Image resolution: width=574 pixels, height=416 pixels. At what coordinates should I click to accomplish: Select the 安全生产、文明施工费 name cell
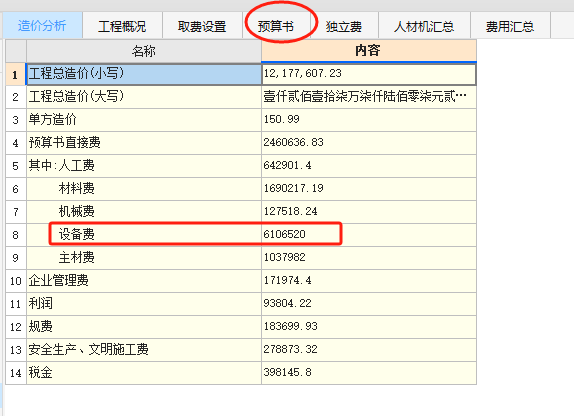coord(144,350)
